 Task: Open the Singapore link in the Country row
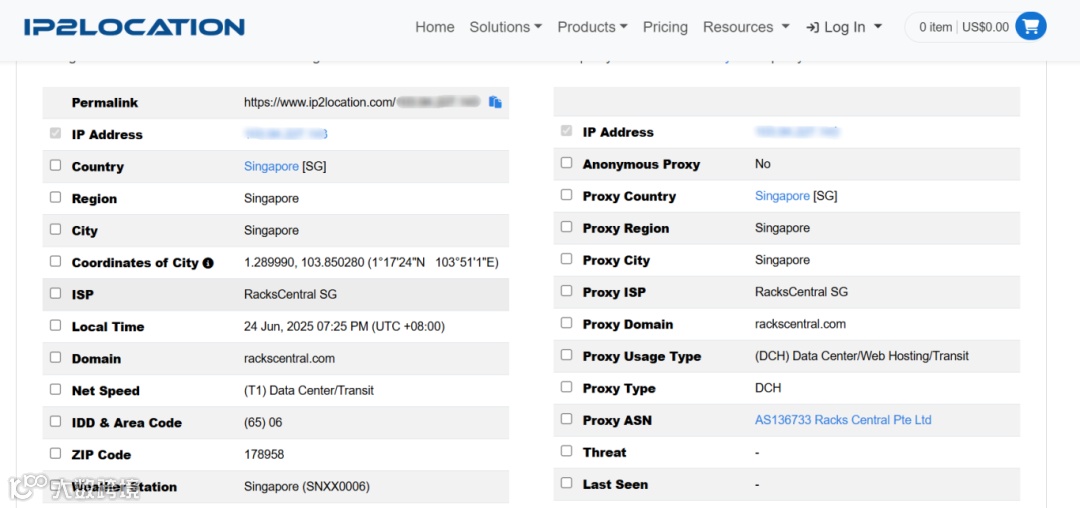[x=271, y=166]
